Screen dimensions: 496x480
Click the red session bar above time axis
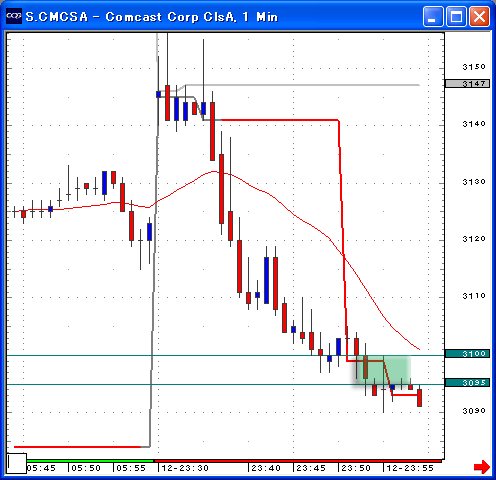click(298, 461)
